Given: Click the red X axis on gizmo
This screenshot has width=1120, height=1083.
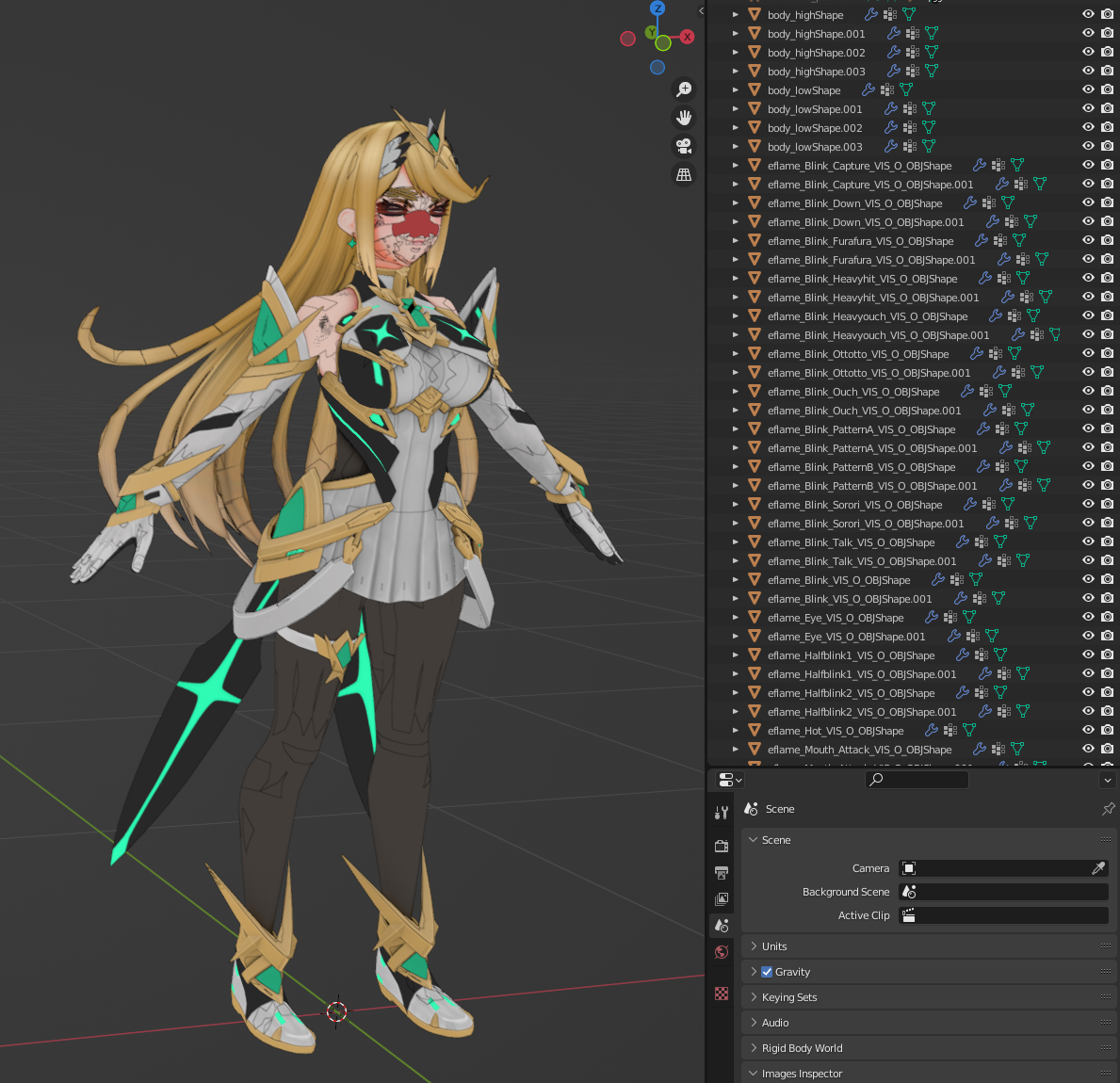Looking at the screenshot, I should [688, 37].
